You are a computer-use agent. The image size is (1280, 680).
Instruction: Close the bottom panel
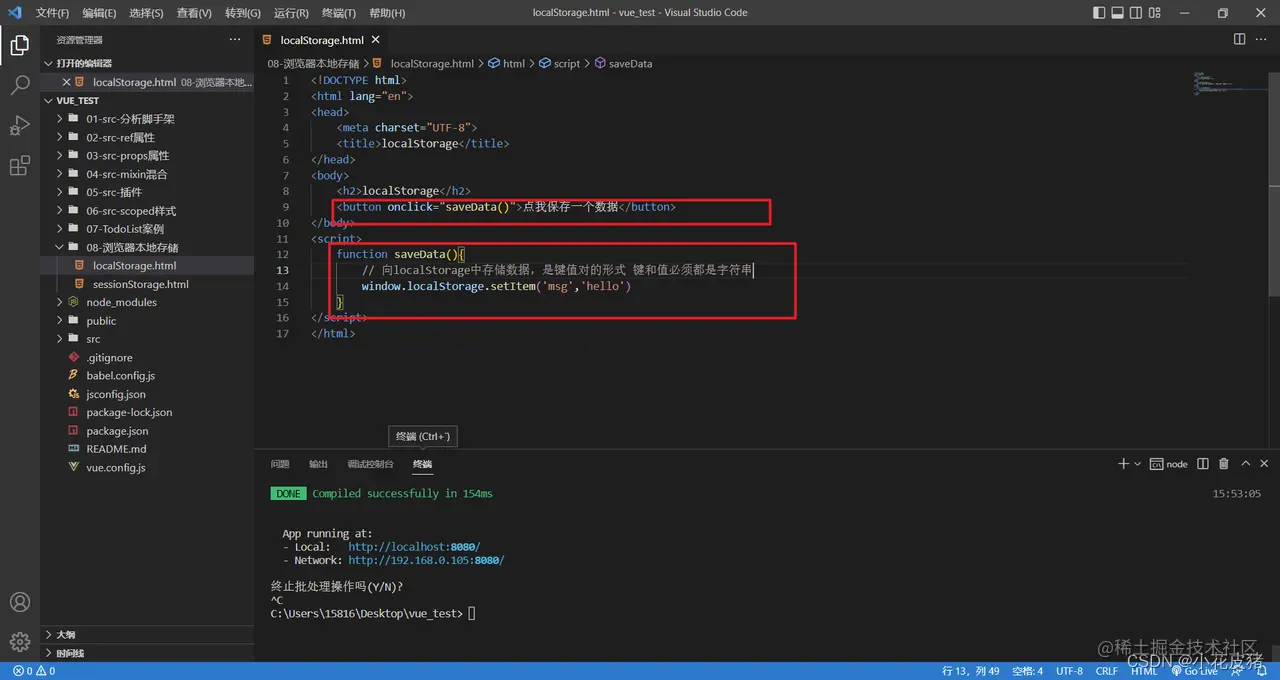(x=1265, y=464)
